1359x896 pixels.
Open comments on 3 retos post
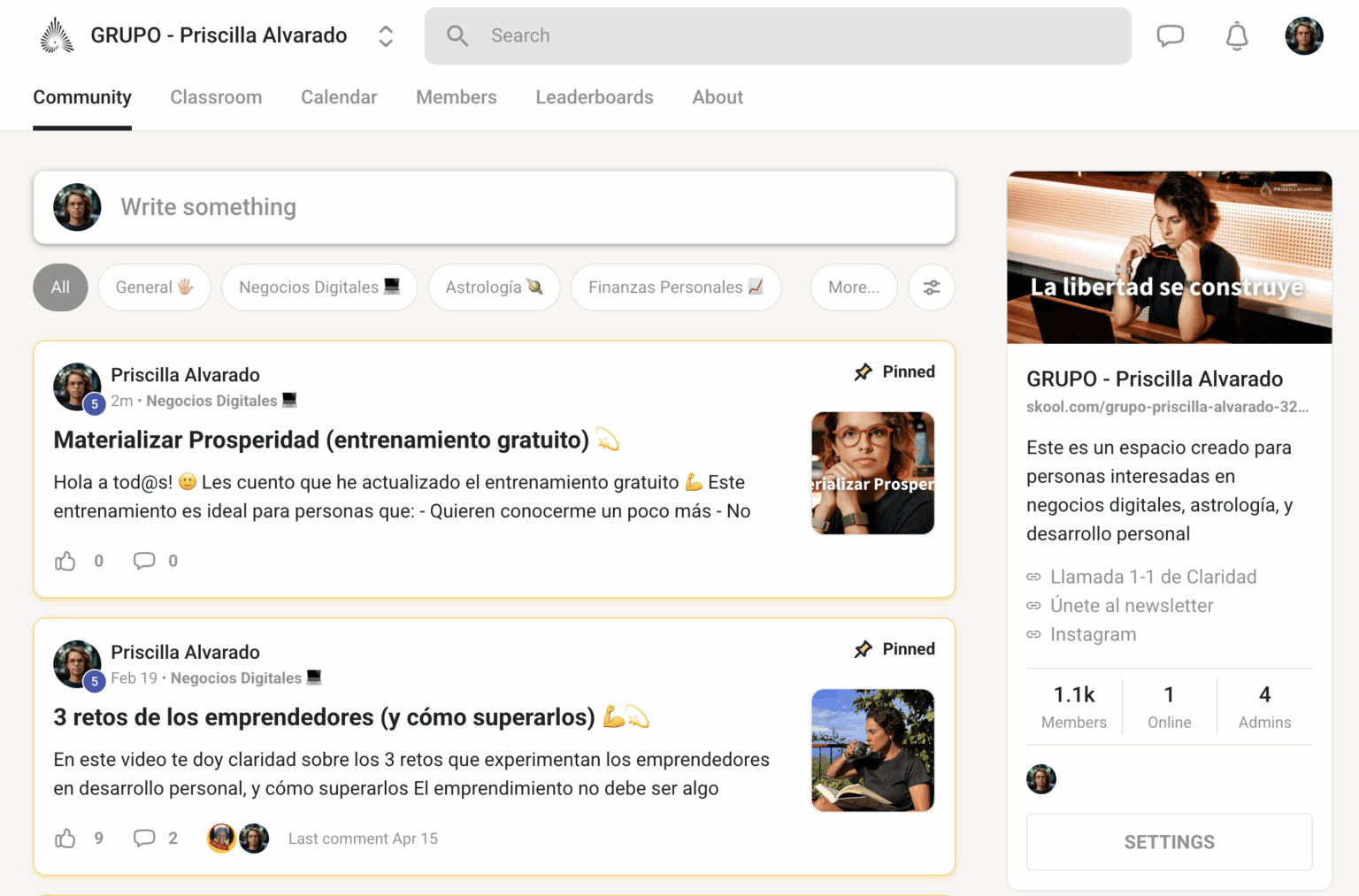(x=144, y=839)
